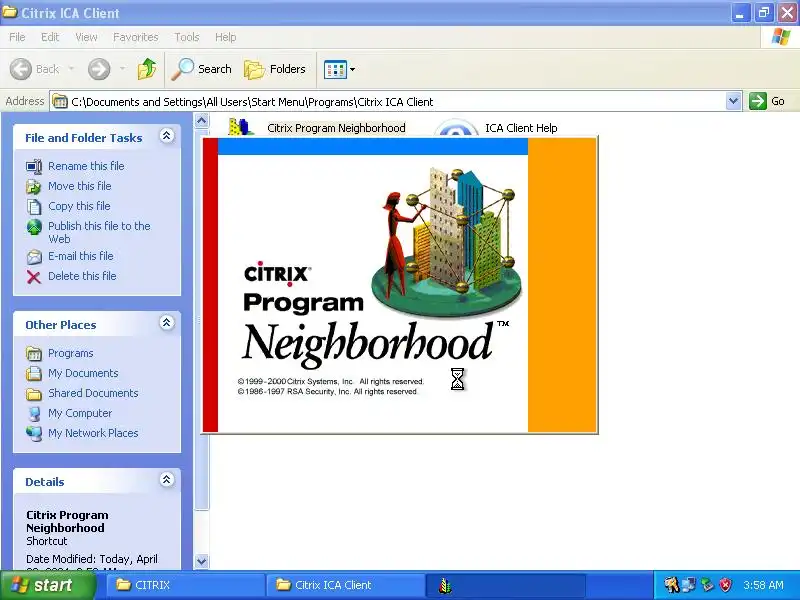Open My Network Places link

[x=93, y=433]
